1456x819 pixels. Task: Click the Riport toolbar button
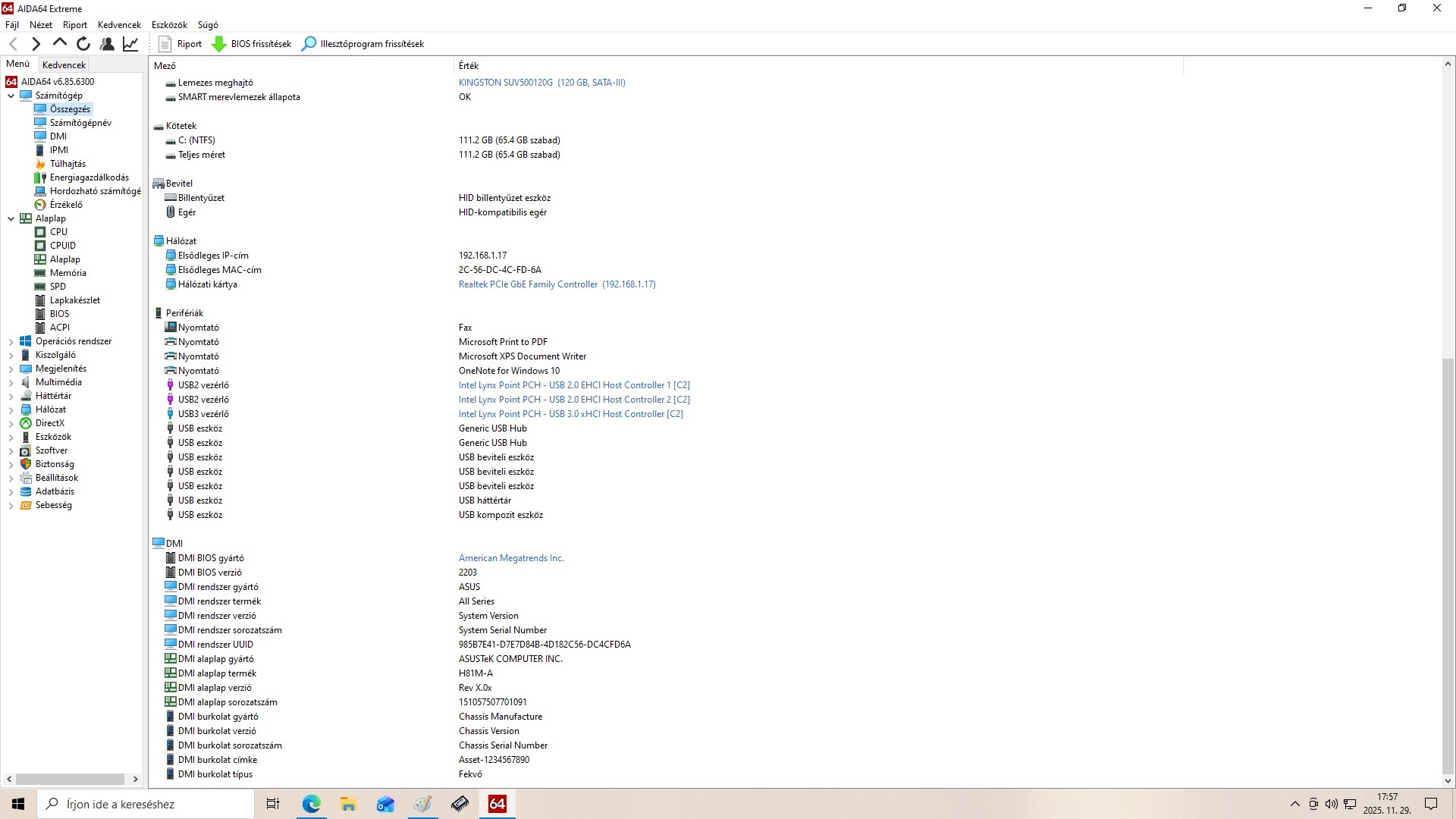tap(180, 44)
